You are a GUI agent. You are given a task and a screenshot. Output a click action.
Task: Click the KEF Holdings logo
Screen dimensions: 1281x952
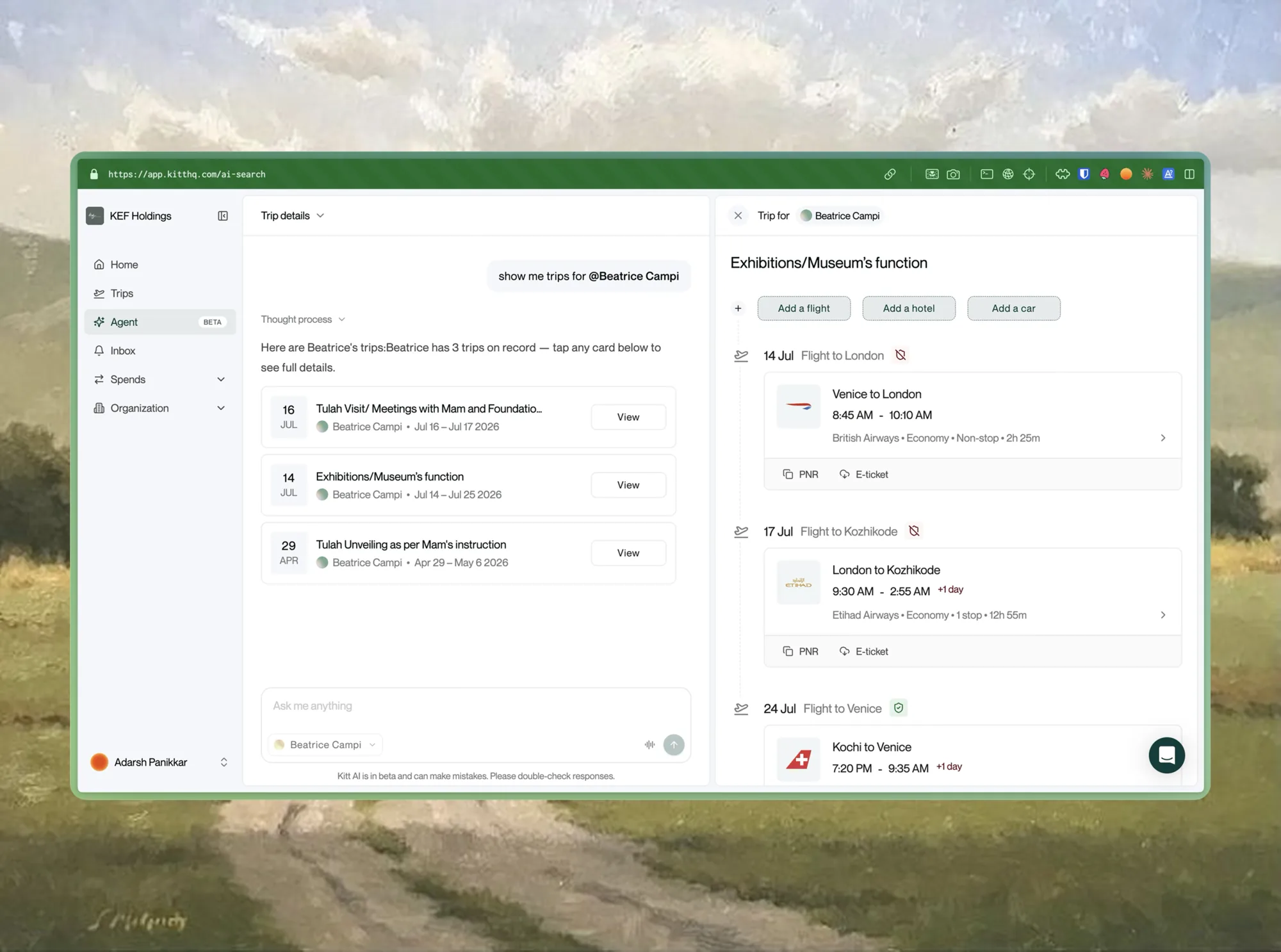tap(95, 216)
